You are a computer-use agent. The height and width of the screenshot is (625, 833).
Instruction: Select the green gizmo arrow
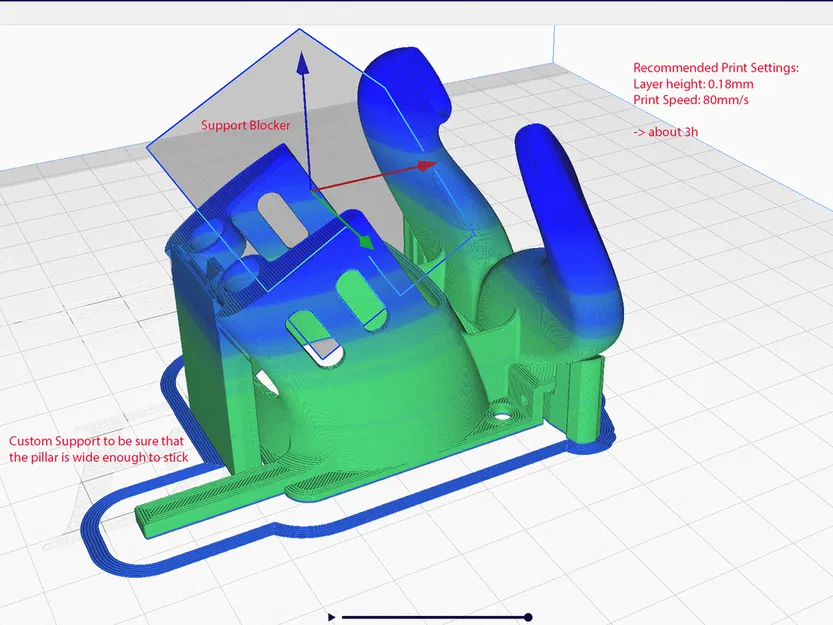365,243
